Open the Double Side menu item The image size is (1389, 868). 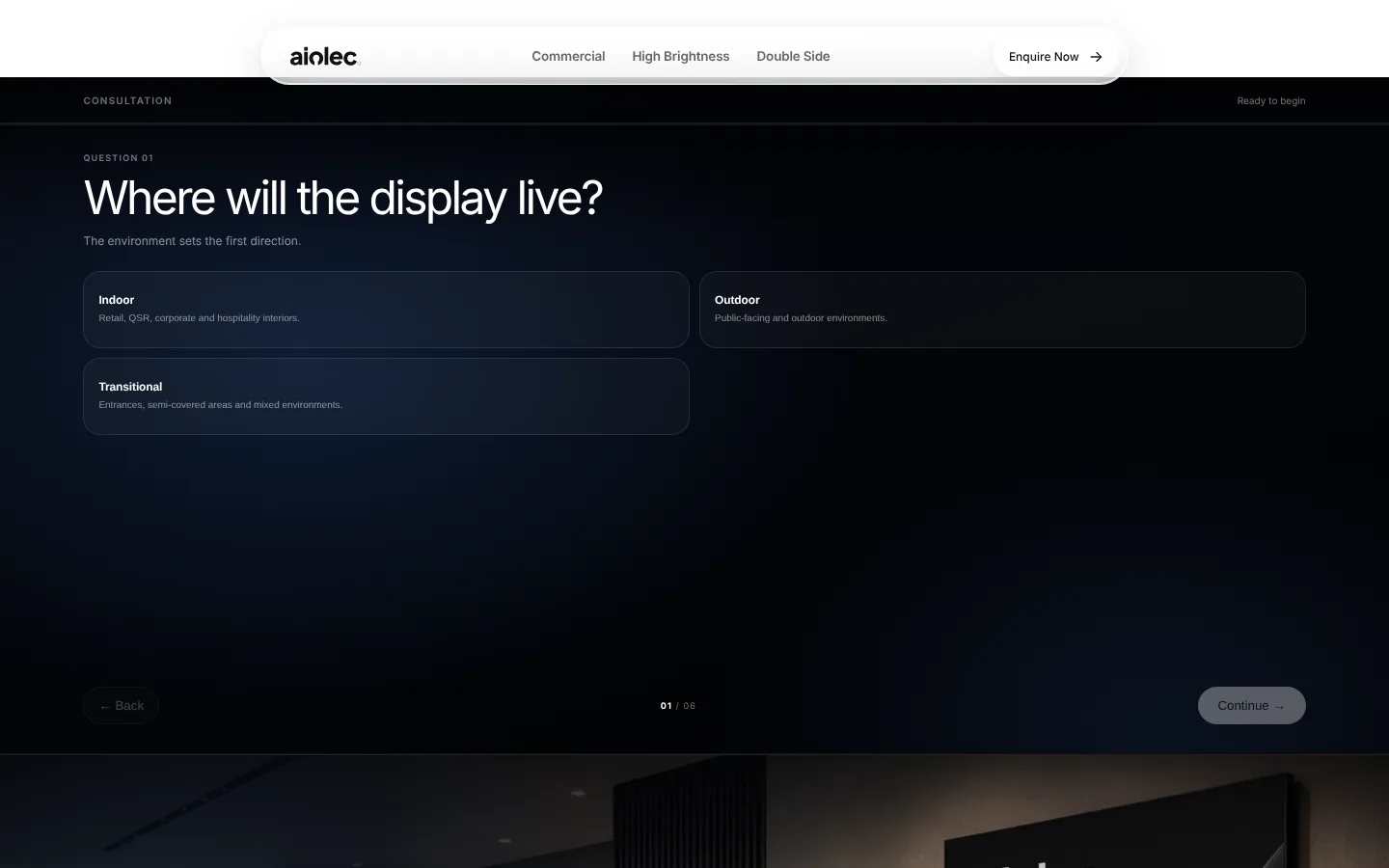click(793, 56)
